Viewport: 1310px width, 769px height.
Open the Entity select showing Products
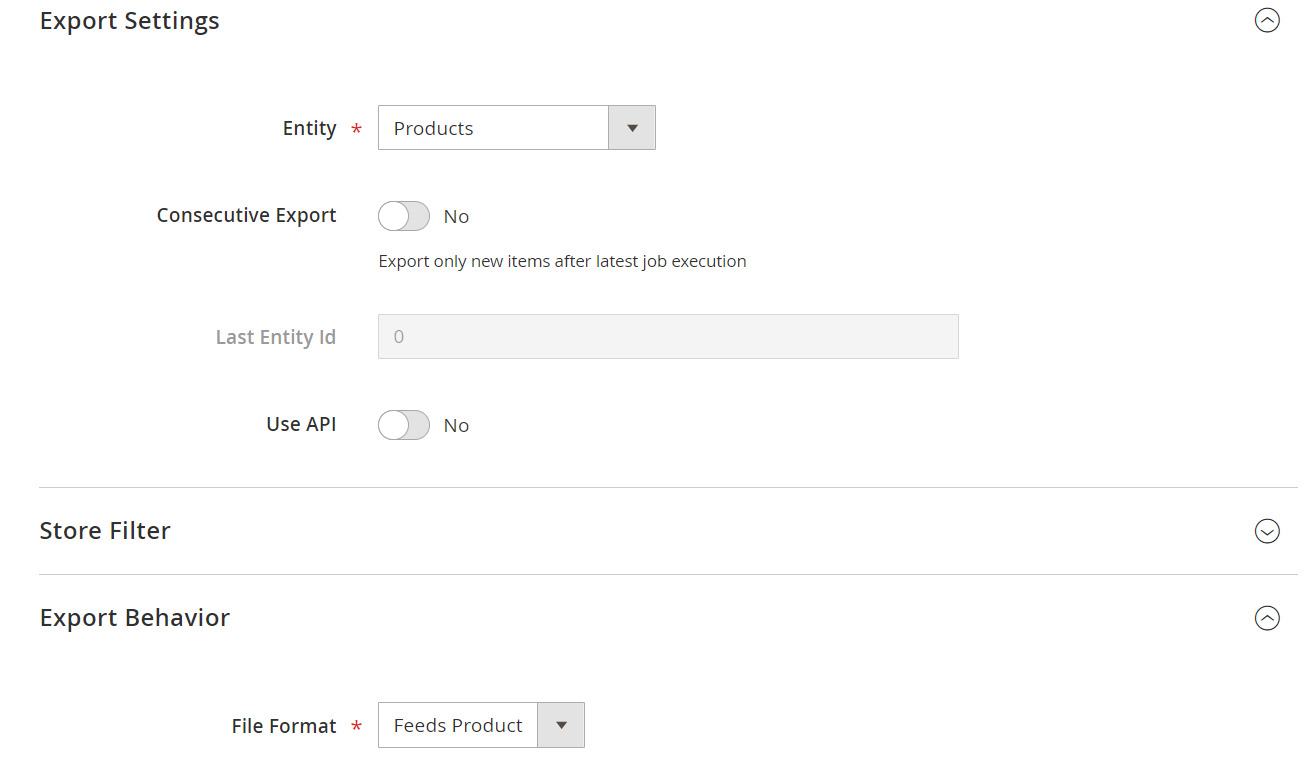click(x=493, y=128)
